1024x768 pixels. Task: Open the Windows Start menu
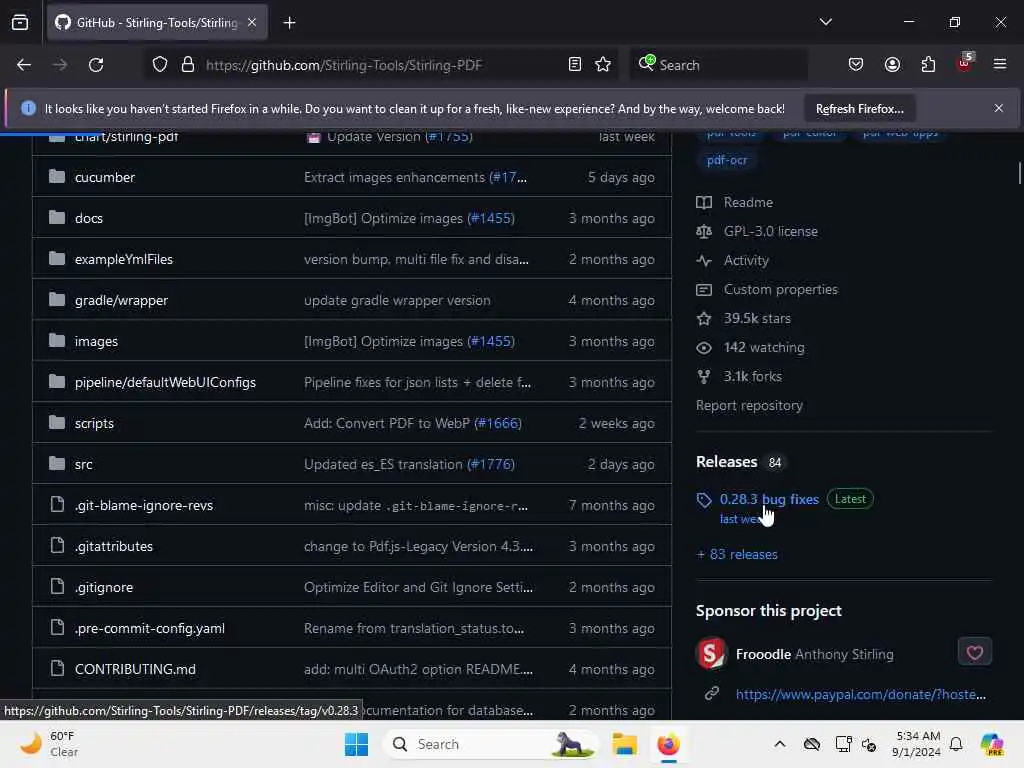click(356, 744)
